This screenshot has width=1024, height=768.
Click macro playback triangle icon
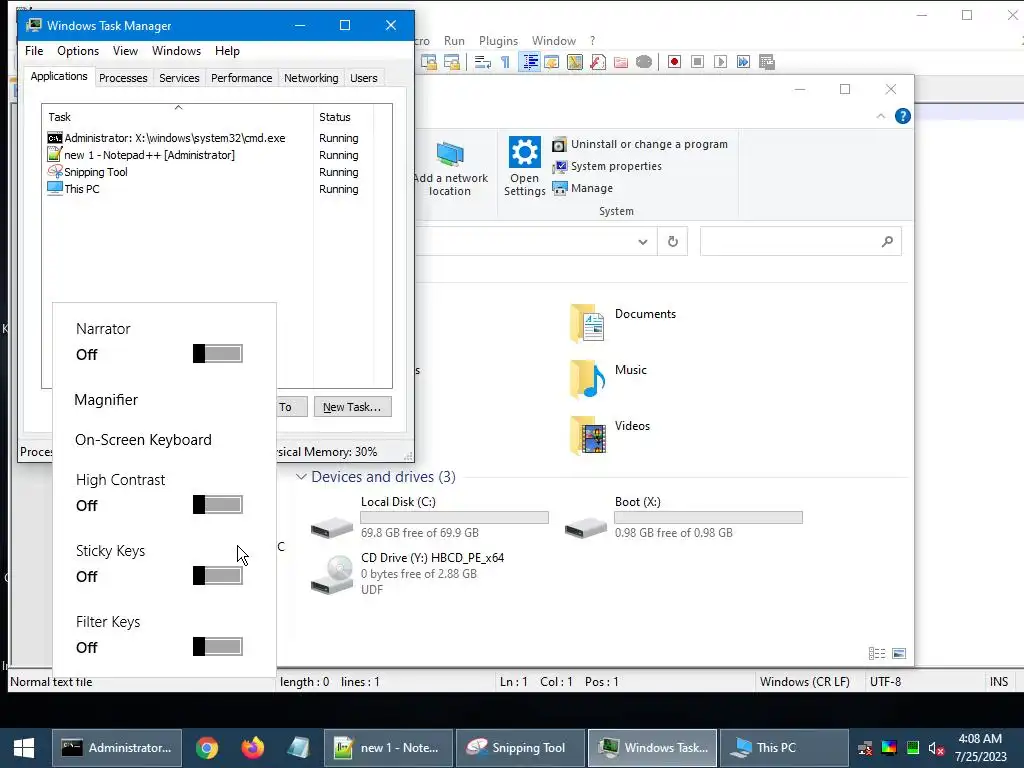tap(720, 62)
